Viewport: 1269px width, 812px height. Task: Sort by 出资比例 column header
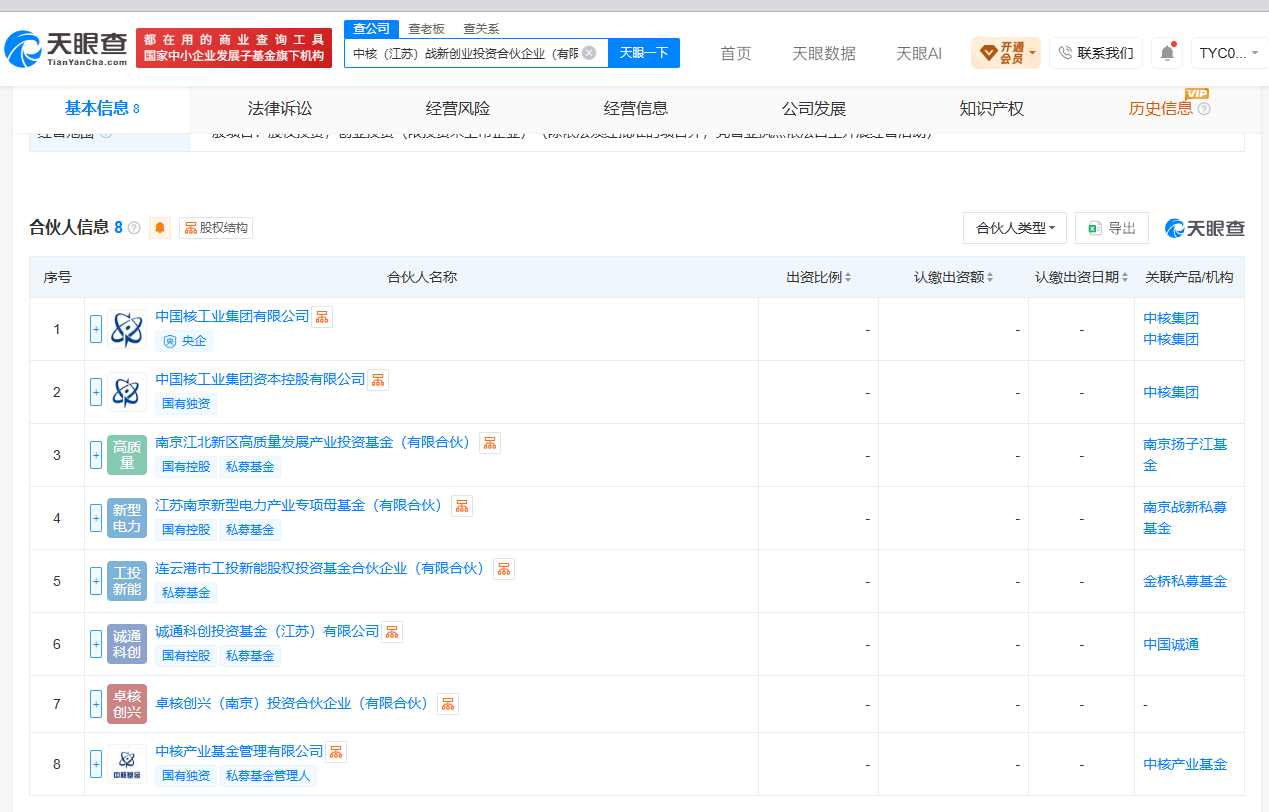(819, 277)
